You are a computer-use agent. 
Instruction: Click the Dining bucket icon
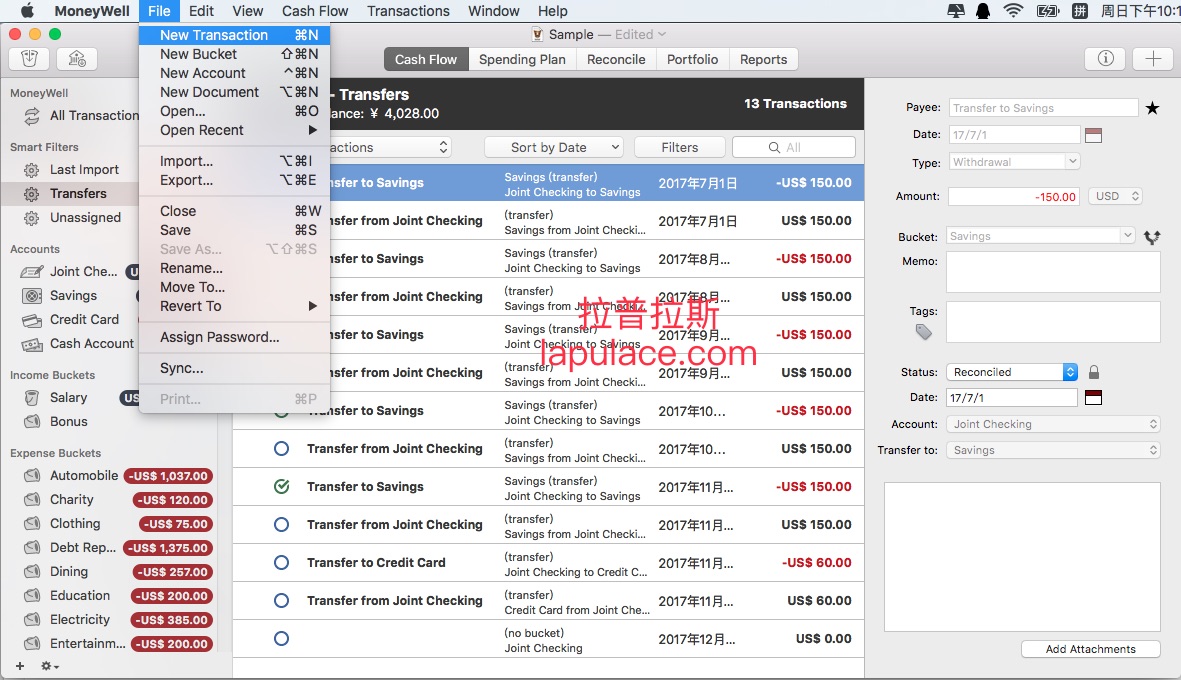(x=32, y=572)
